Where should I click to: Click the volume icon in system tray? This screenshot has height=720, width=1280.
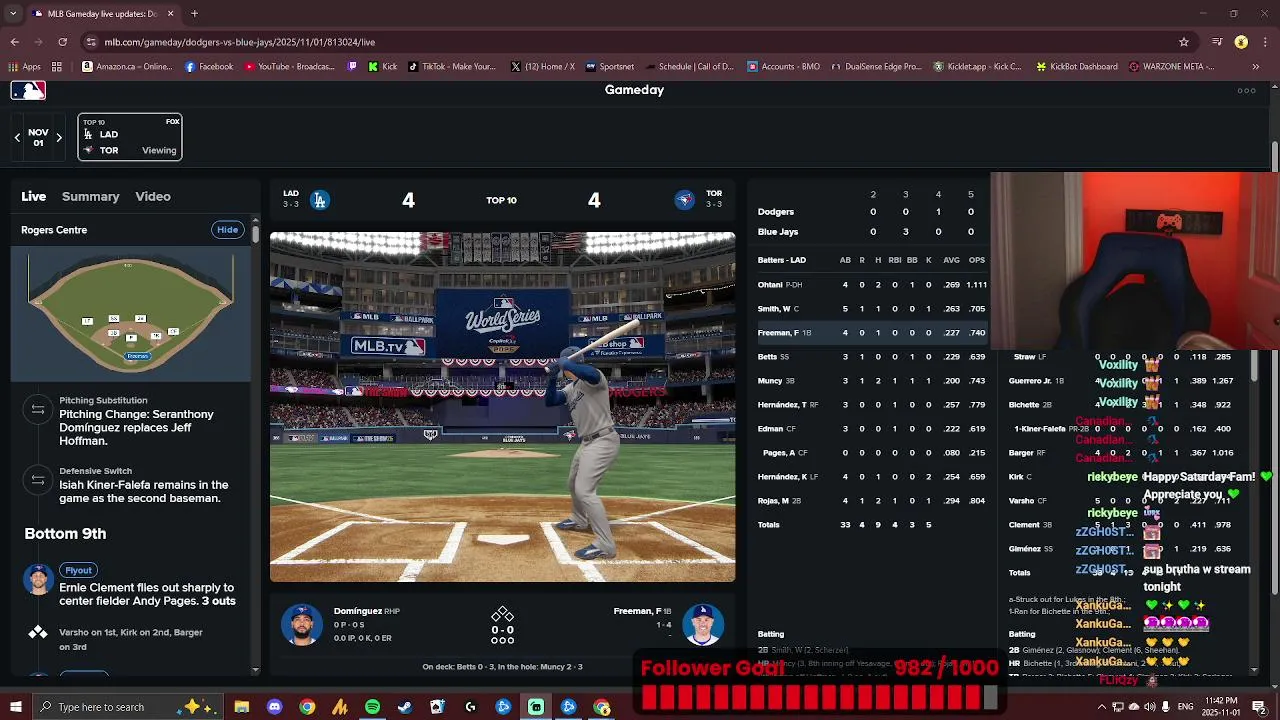1149,707
